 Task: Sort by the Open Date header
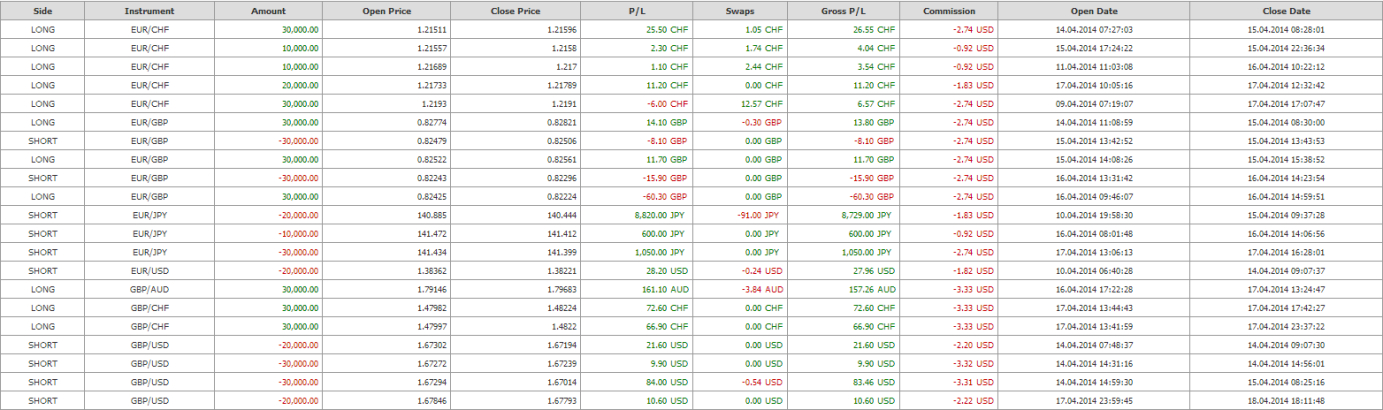1094,10
